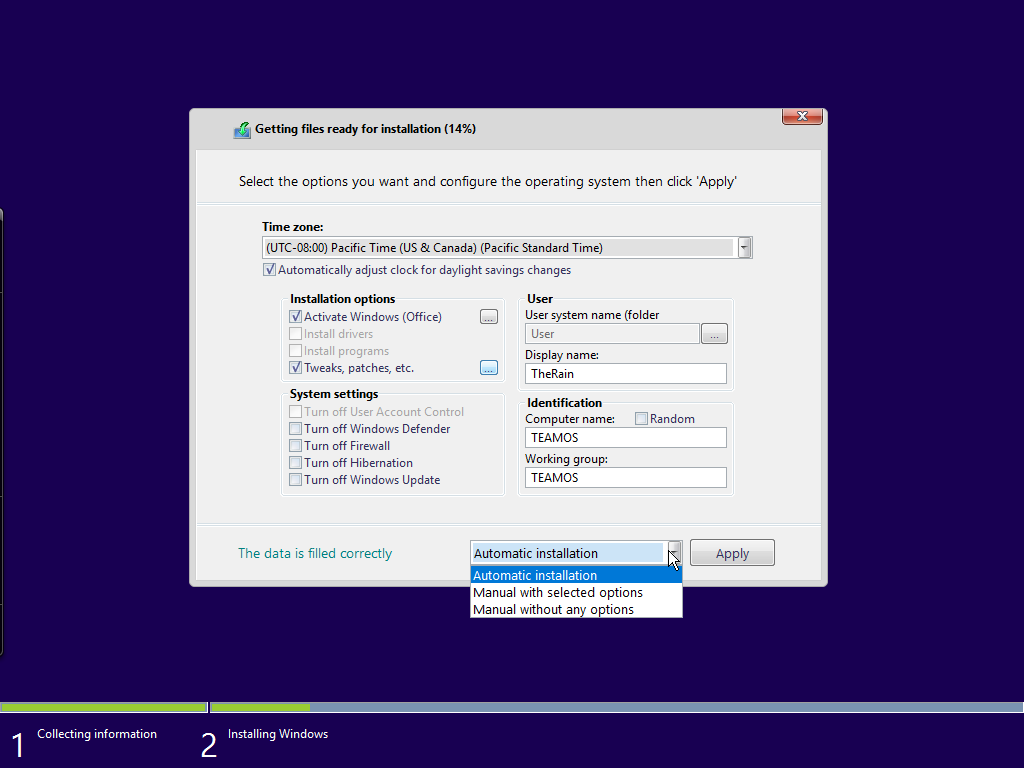The width and height of the screenshot is (1024, 768).
Task: Choose Manual without any options
Action: point(576,609)
